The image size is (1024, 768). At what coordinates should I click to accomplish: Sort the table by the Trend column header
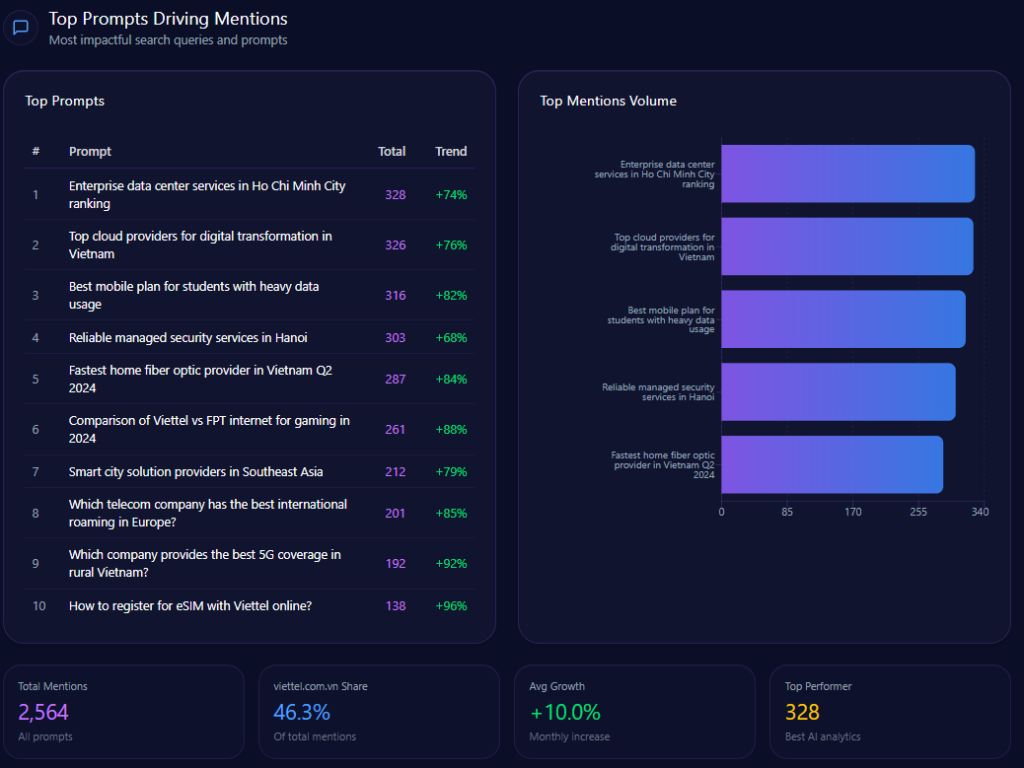450,152
